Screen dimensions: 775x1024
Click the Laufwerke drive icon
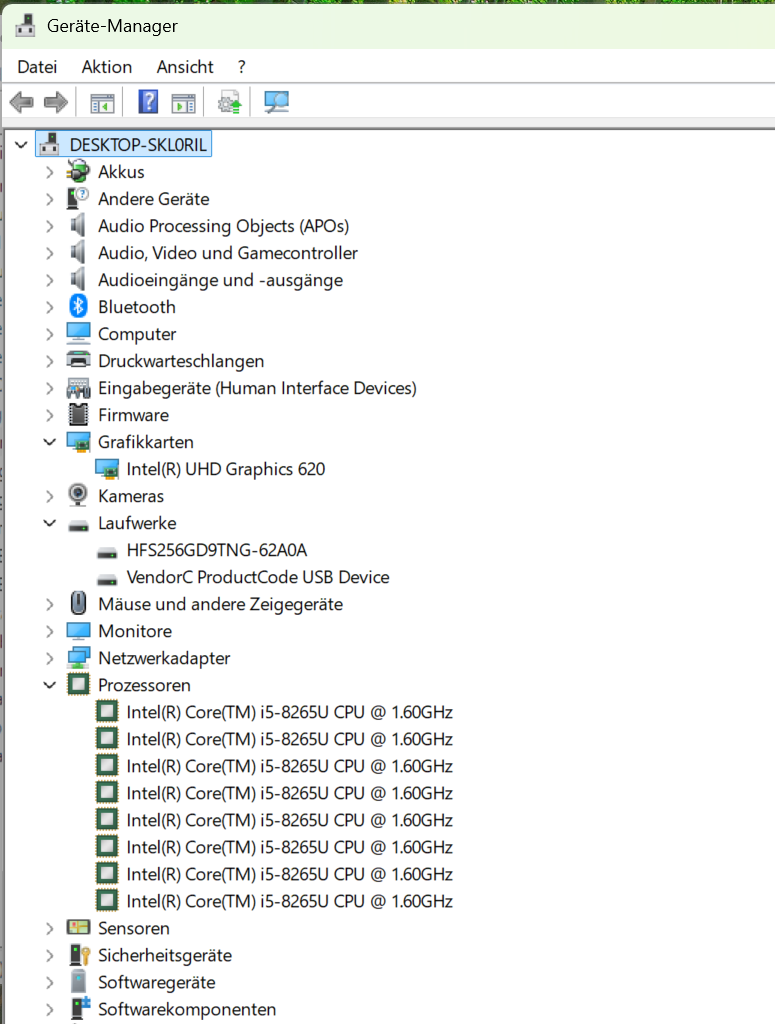(x=78, y=524)
